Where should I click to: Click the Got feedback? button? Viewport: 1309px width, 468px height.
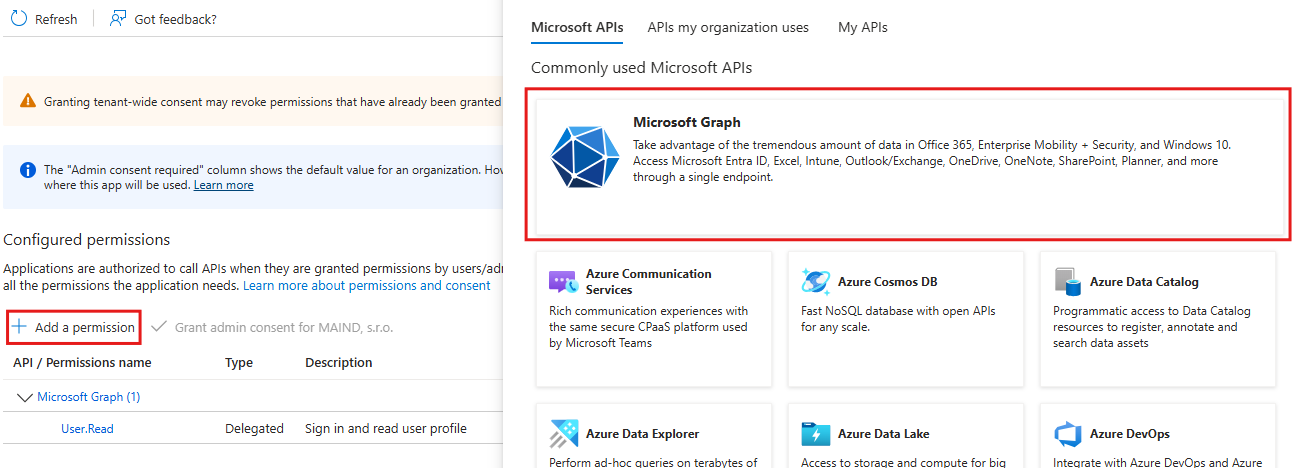pyautogui.click(x=163, y=19)
